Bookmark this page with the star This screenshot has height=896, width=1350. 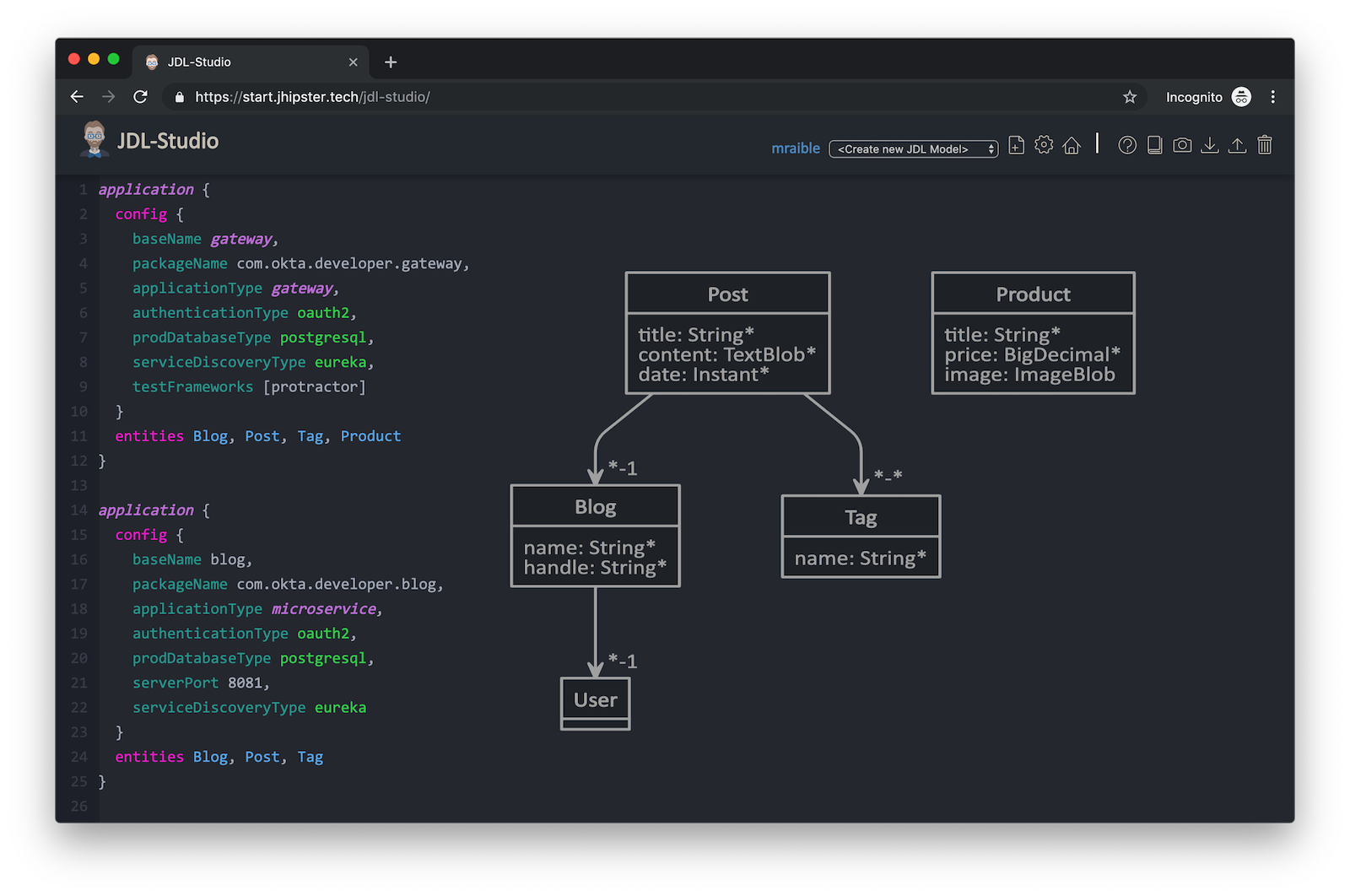(x=1130, y=97)
